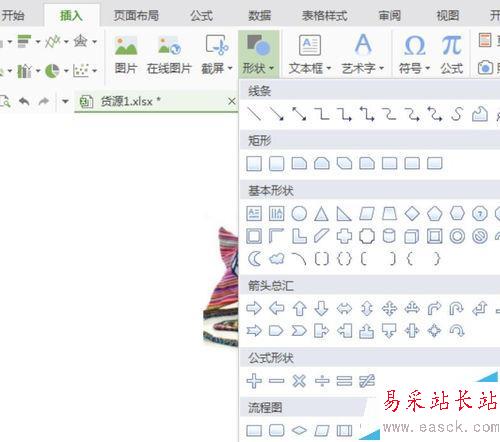The width and height of the screenshot is (500, 442).
Task: Insert the multiply formula shape
Action: click(299, 381)
